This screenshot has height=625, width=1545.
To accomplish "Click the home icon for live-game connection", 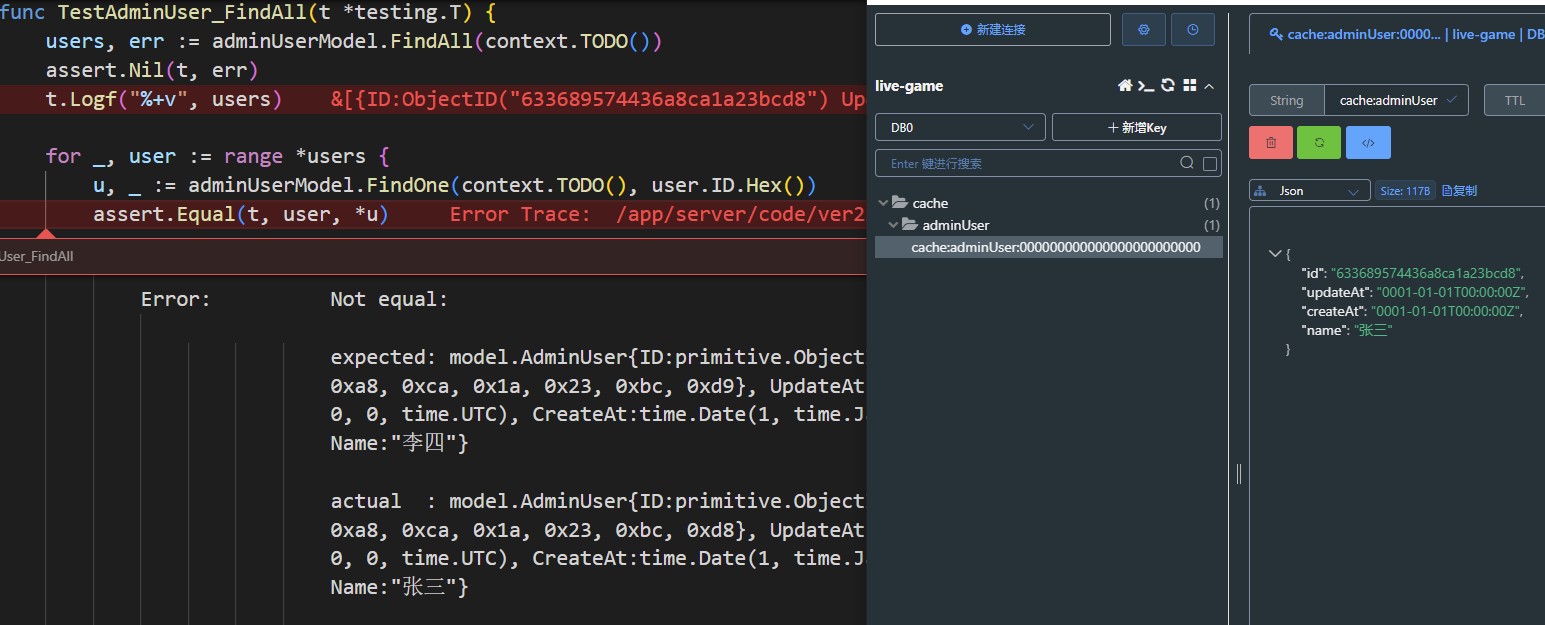I will (1126, 86).
